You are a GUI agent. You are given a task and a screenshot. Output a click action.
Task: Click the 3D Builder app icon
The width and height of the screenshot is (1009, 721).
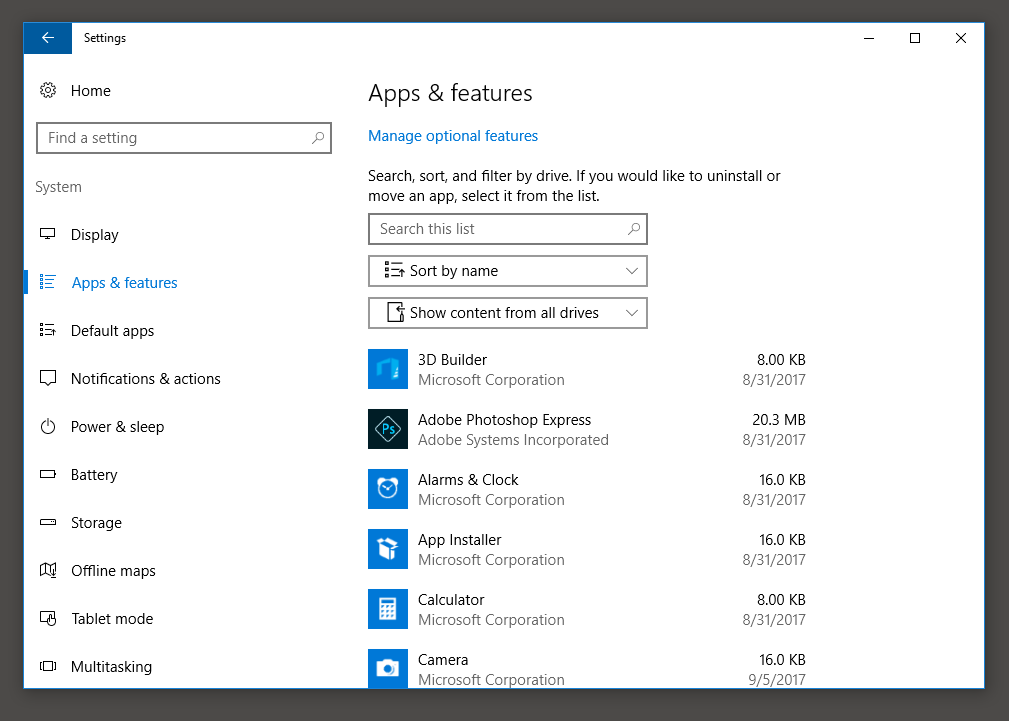point(388,369)
